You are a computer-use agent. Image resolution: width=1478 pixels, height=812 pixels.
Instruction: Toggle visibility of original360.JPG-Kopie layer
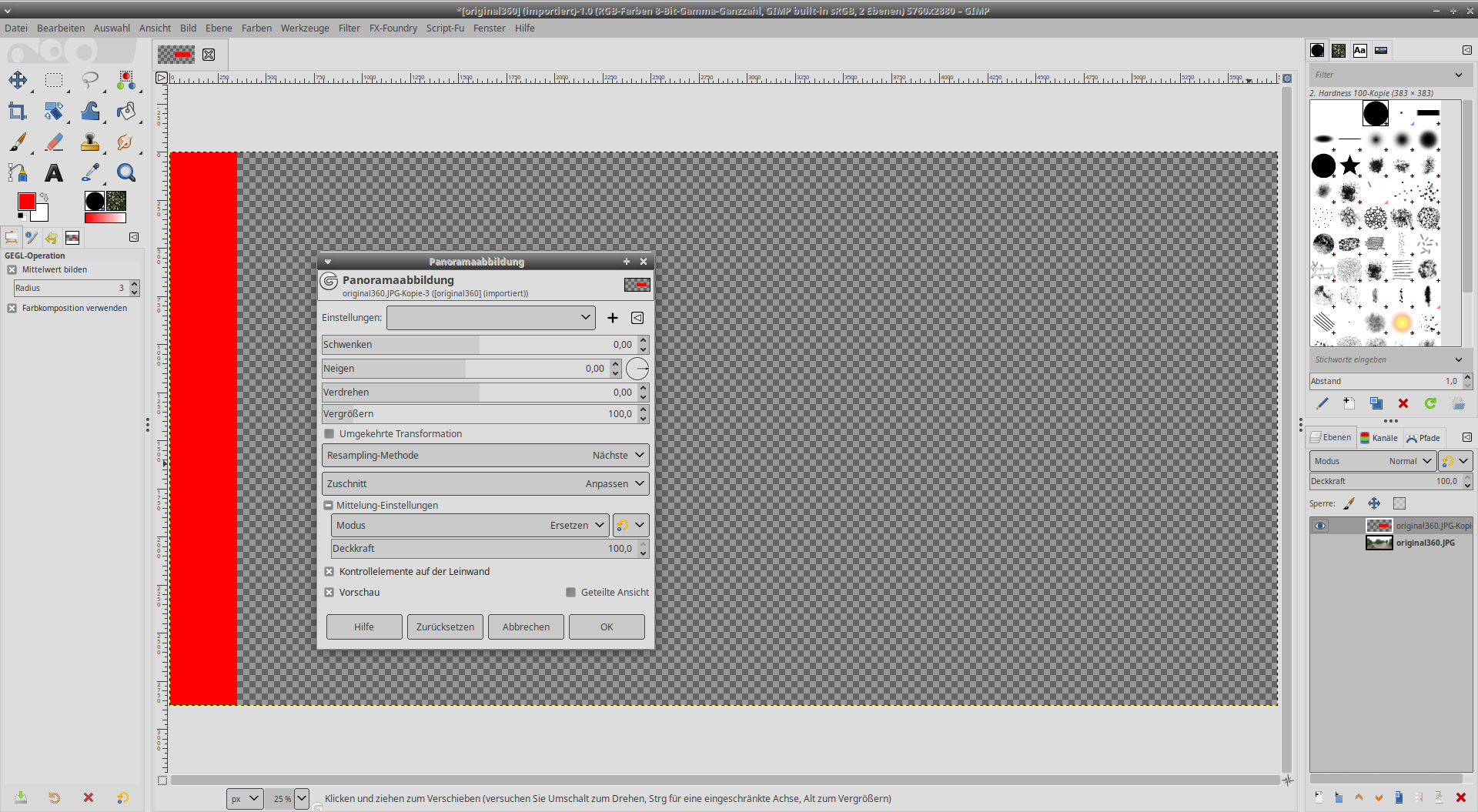(1320, 526)
